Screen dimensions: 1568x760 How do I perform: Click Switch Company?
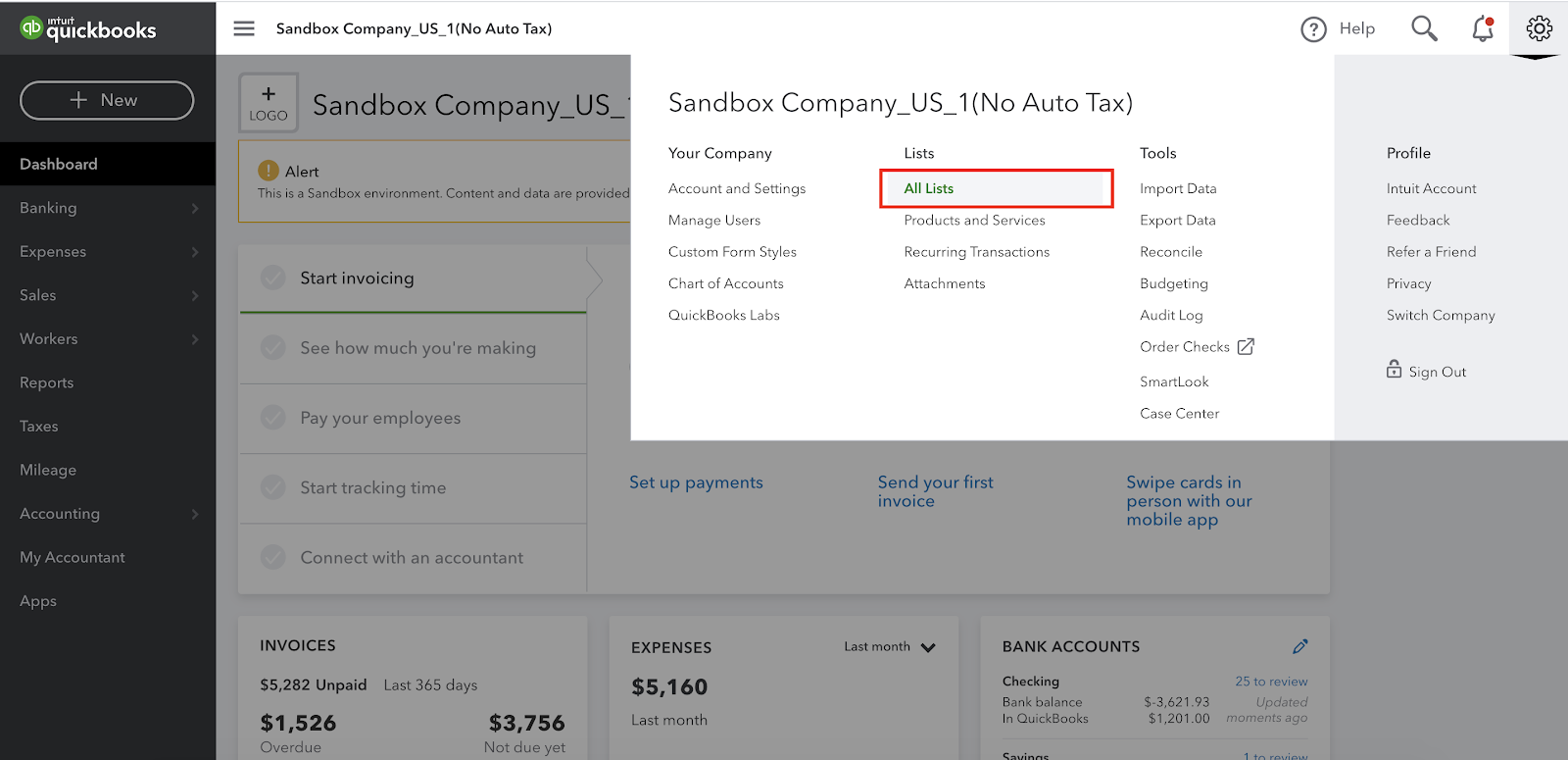click(1441, 315)
